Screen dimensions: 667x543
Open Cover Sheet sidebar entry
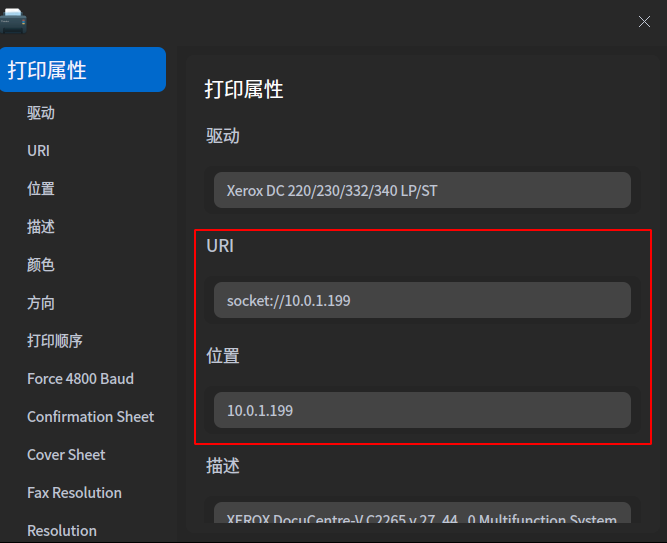click(x=66, y=455)
